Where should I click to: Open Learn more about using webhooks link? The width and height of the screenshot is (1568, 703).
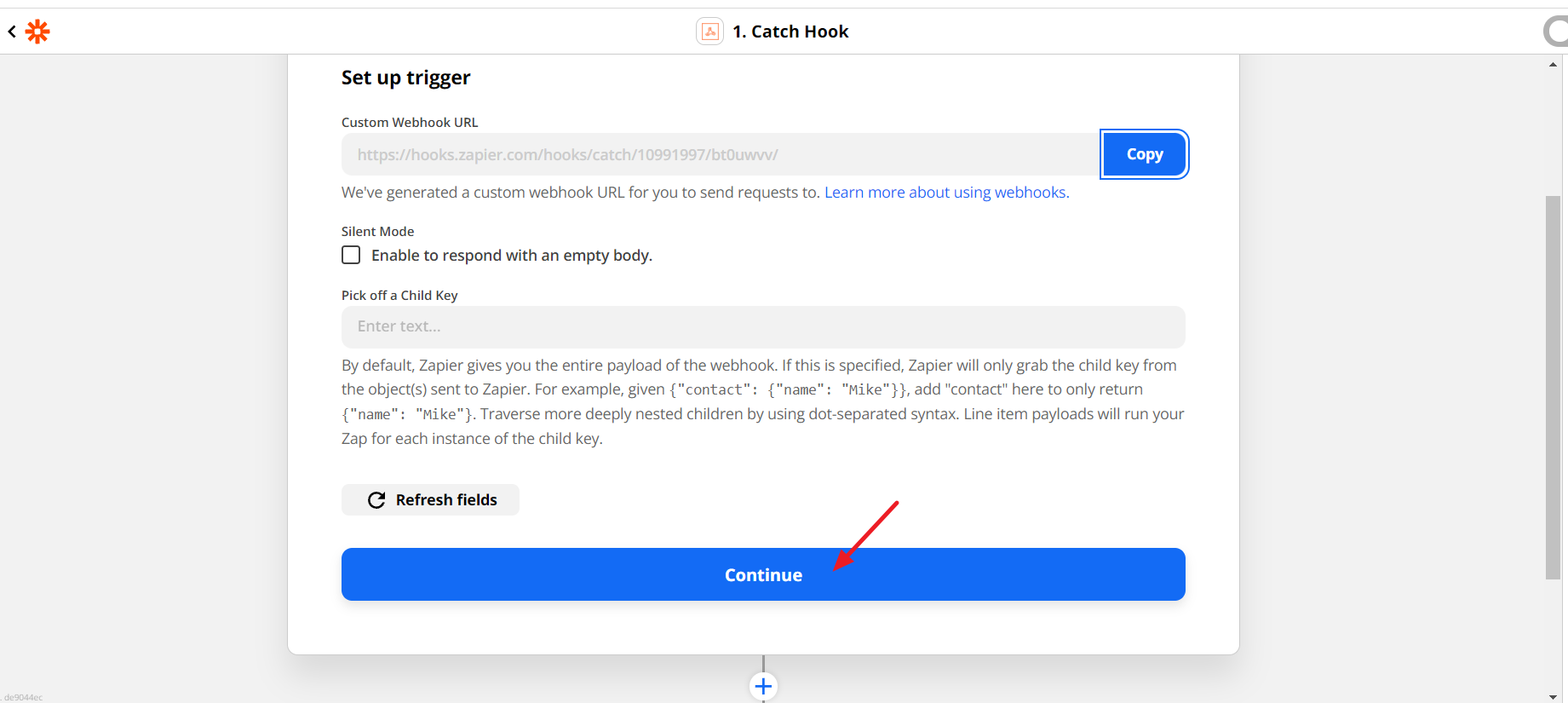(x=946, y=193)
